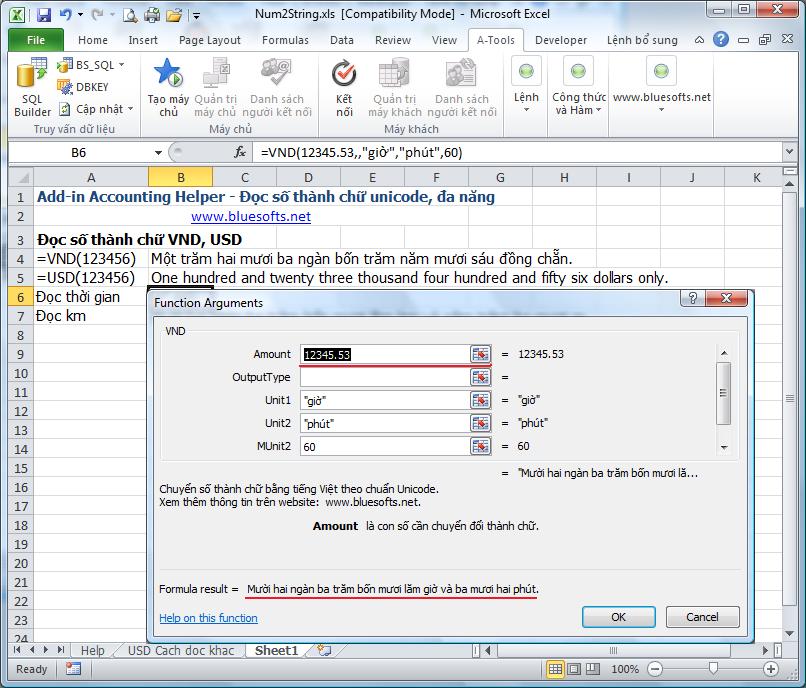Image resolution: width=806 pixels, height=688 pixels.
Task: Switch to USD Cach doc khac sheet
Action: tap(181, 651)
